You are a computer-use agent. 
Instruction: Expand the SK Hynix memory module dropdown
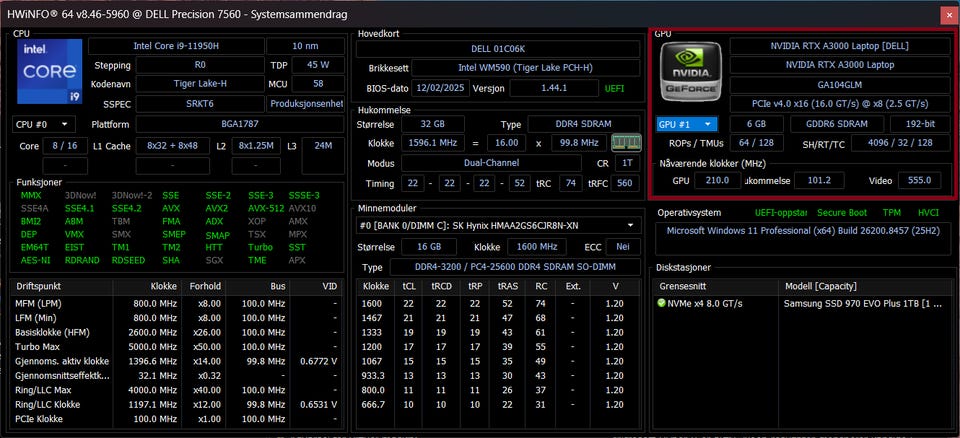499,225
